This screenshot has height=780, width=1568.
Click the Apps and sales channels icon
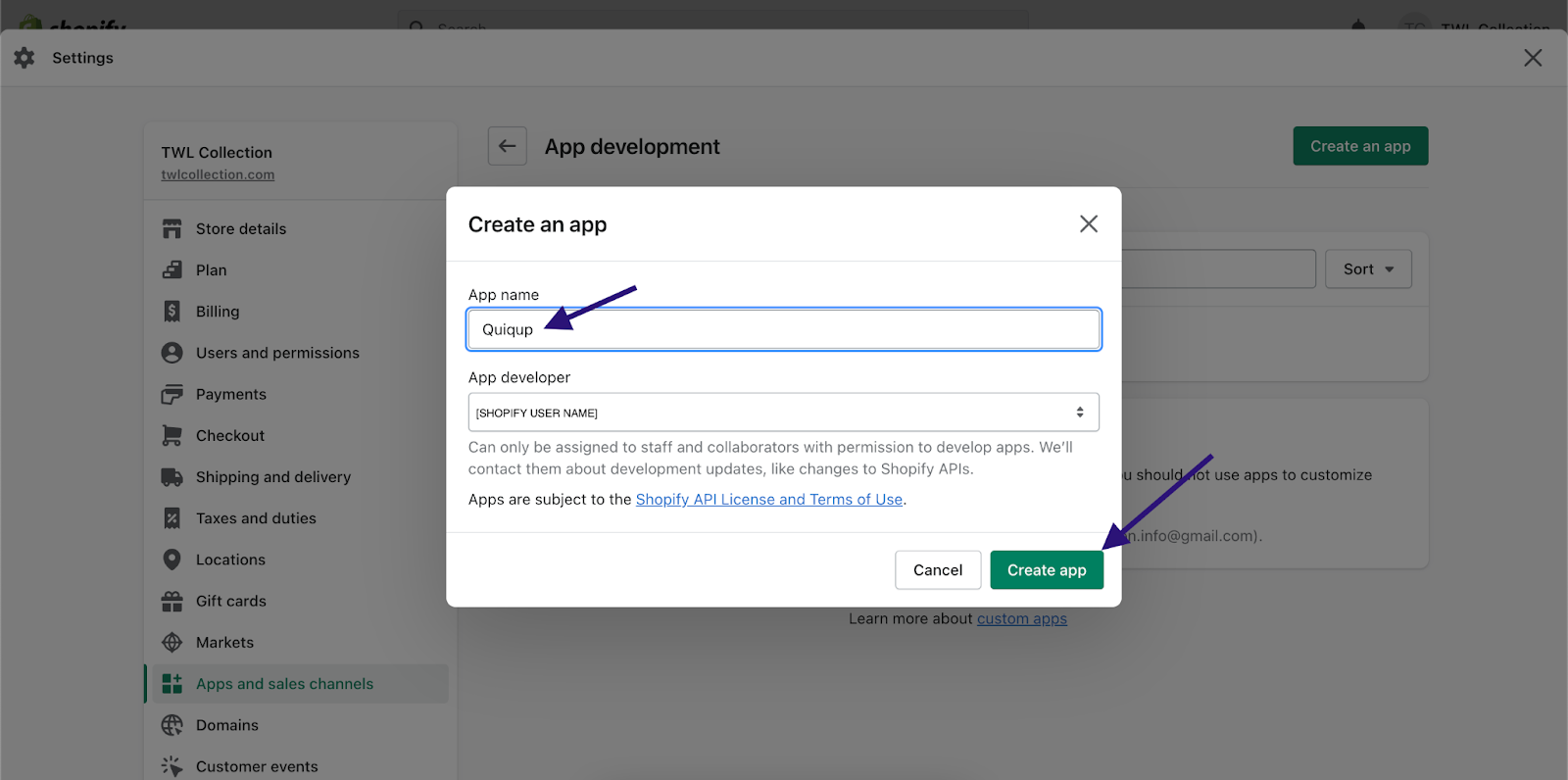point(171,684)
